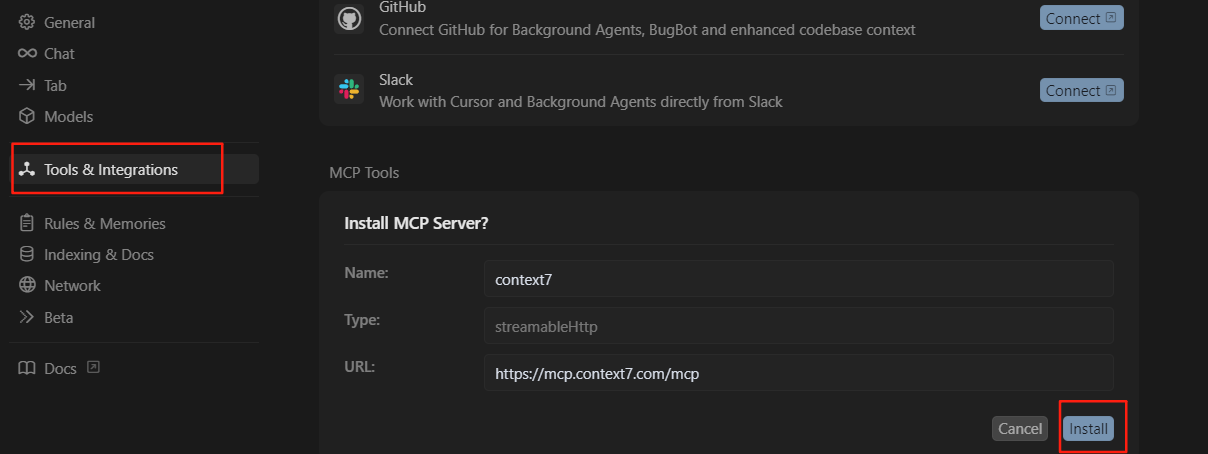Click the Docs book icon
1208x454 pixels.
click(27, 368)
